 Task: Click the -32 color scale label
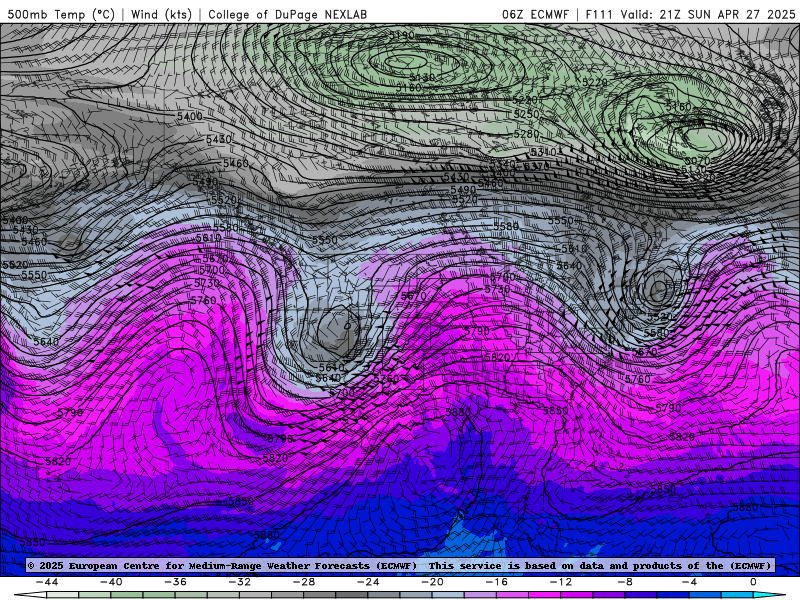[240, 582]
